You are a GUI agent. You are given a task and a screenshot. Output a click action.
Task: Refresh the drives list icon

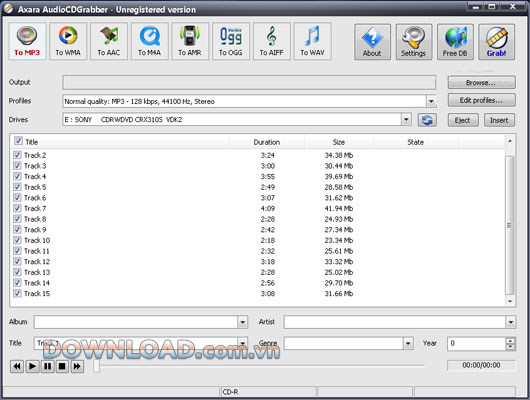click(427, 120)
